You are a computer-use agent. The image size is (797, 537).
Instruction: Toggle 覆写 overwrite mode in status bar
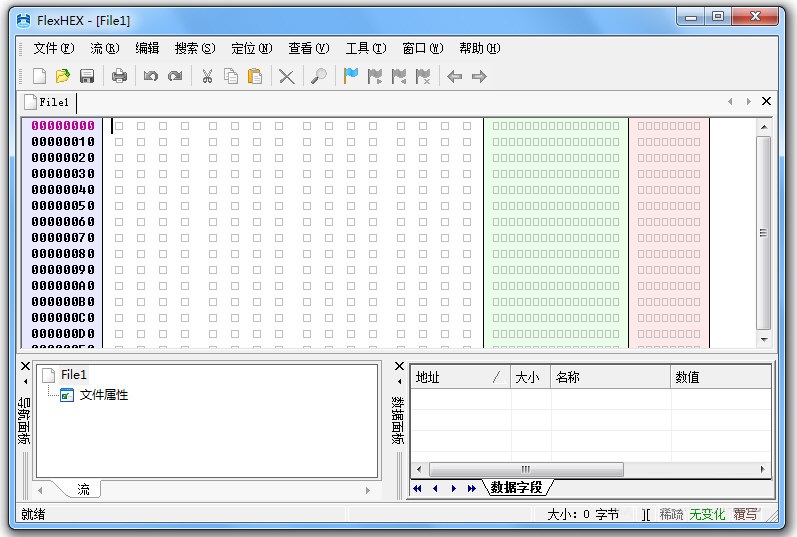coord(745,514)
